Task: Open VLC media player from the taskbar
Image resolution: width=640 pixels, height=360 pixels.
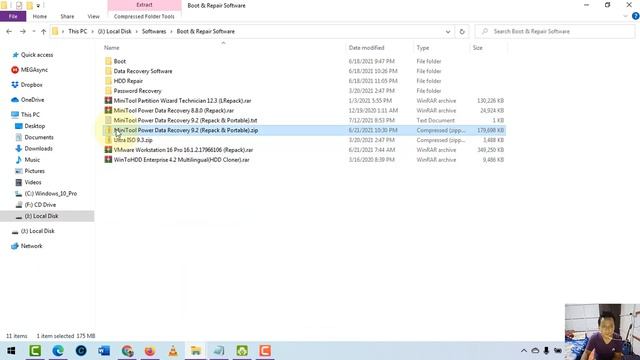Action: 173,351
